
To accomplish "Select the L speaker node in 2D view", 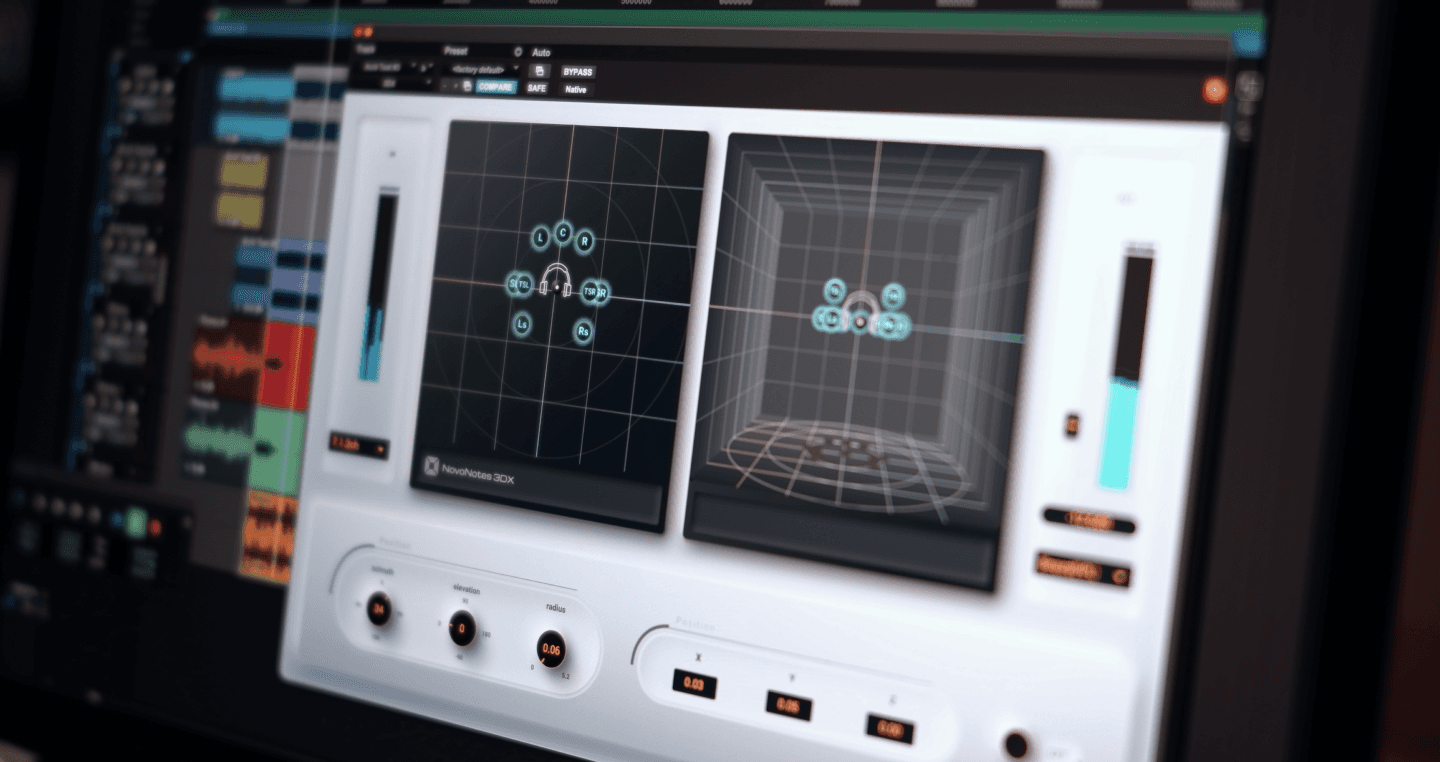I will (541, 238).
